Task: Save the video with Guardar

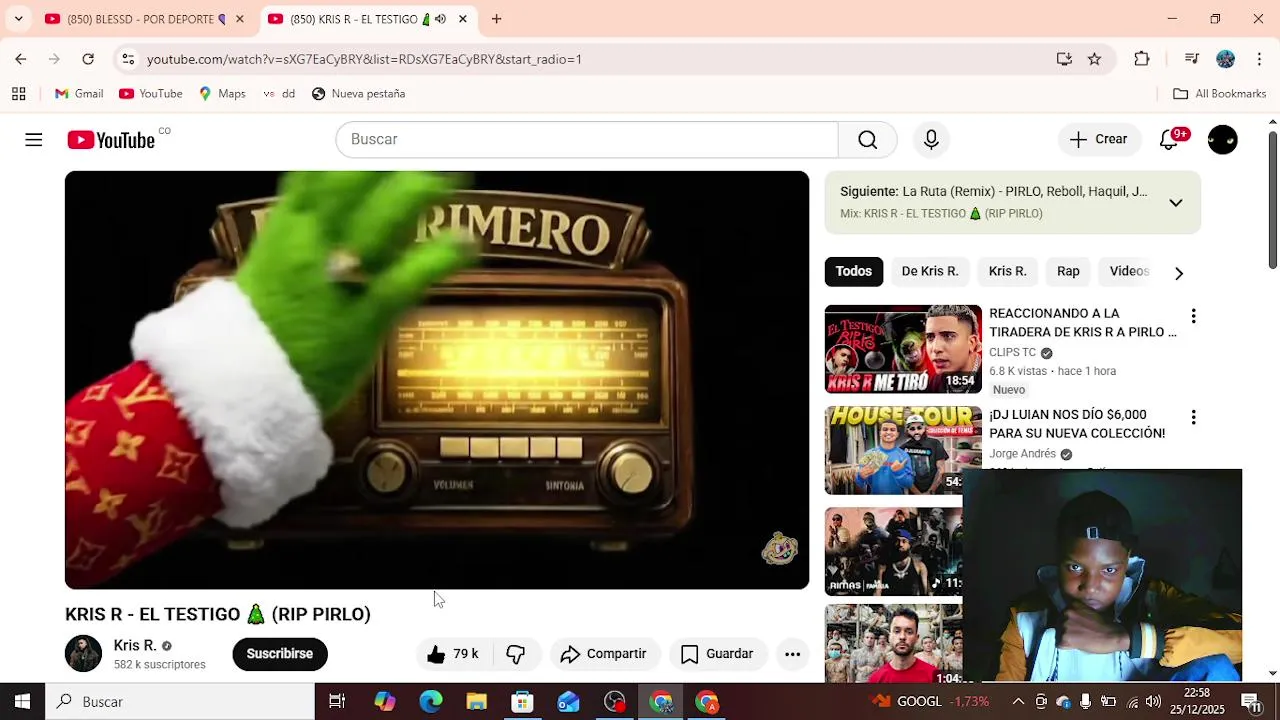Action: pos(717,654)
